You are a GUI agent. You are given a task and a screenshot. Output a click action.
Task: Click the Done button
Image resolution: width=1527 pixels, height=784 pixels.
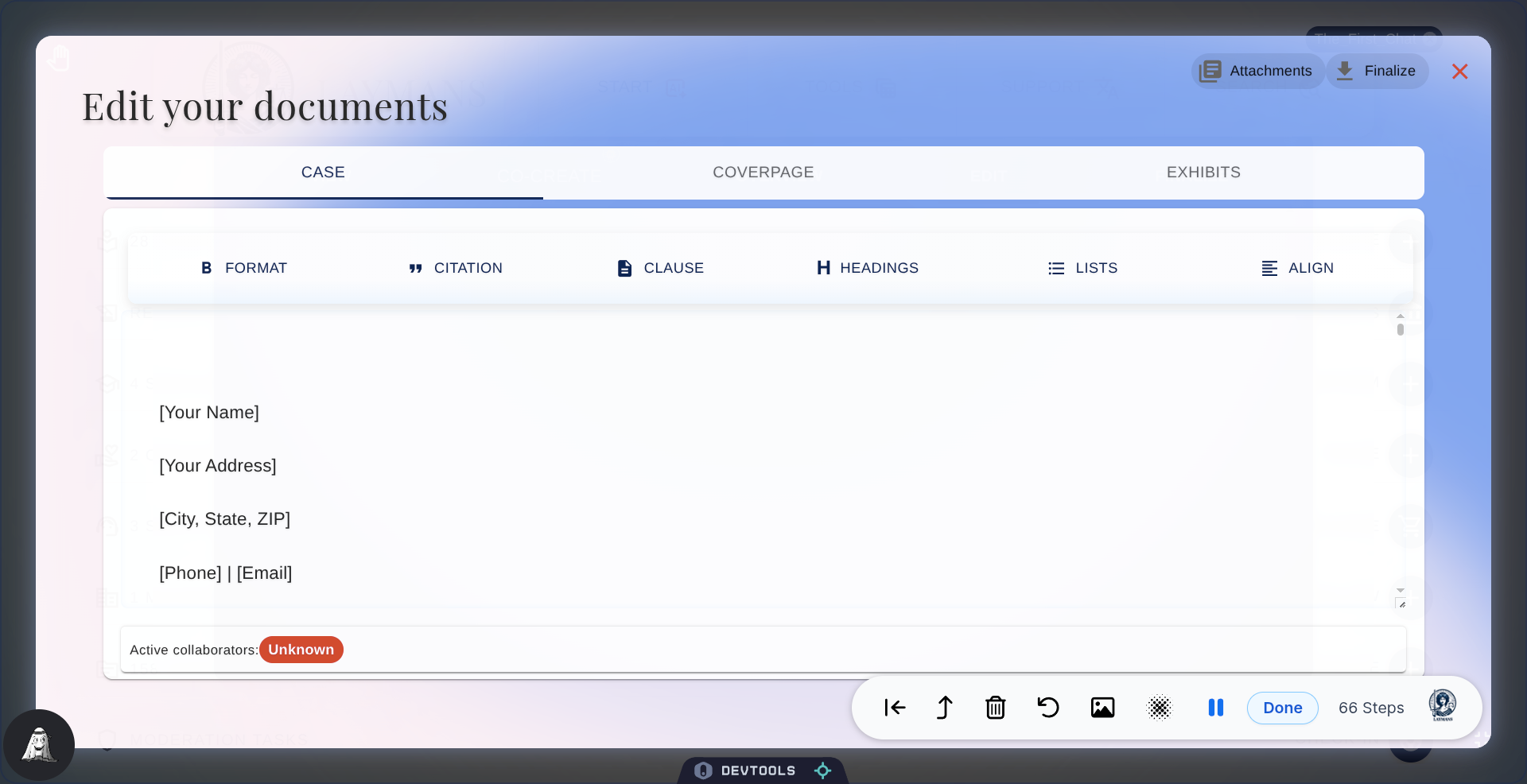1282,708
